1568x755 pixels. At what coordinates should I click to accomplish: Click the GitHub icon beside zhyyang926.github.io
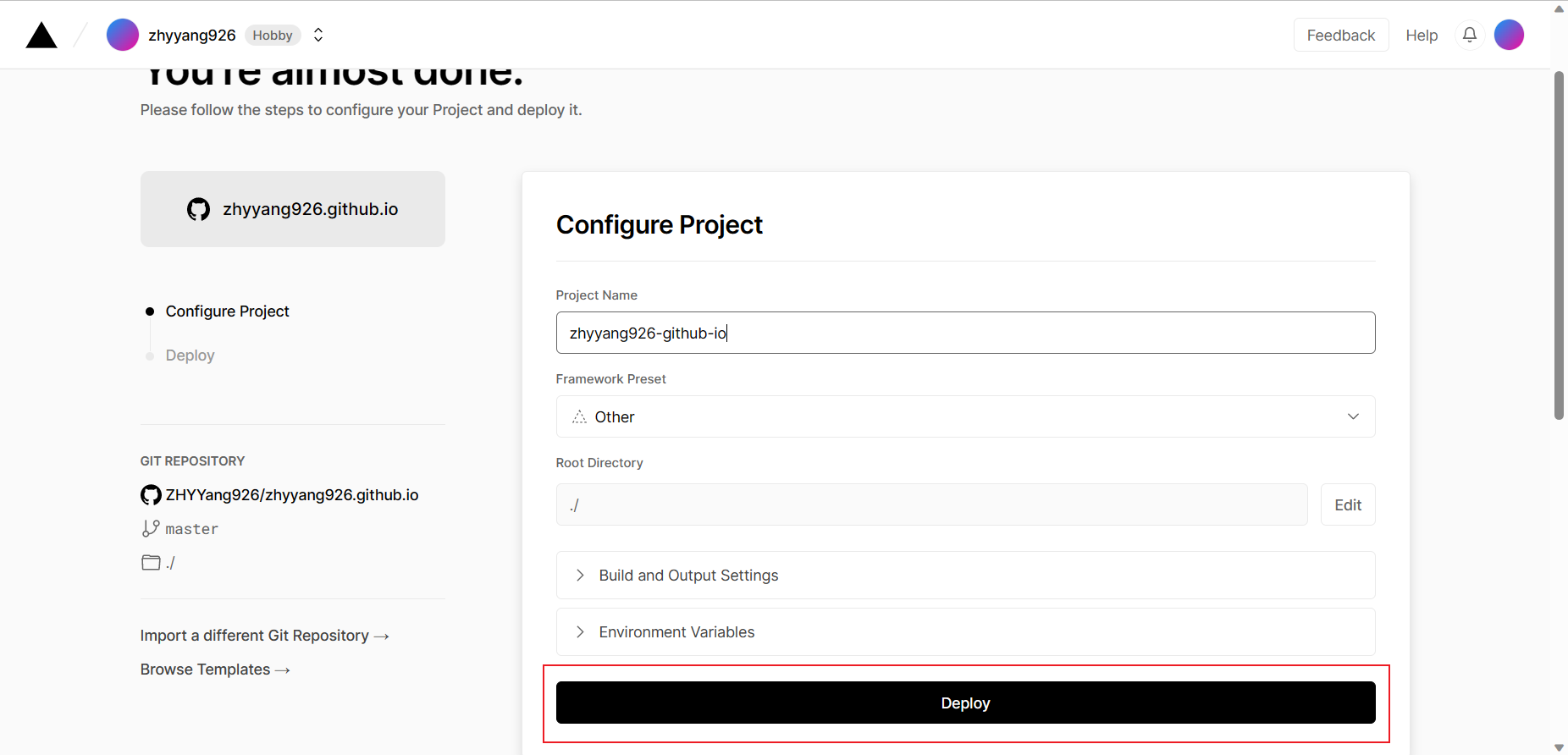point(198,209)
